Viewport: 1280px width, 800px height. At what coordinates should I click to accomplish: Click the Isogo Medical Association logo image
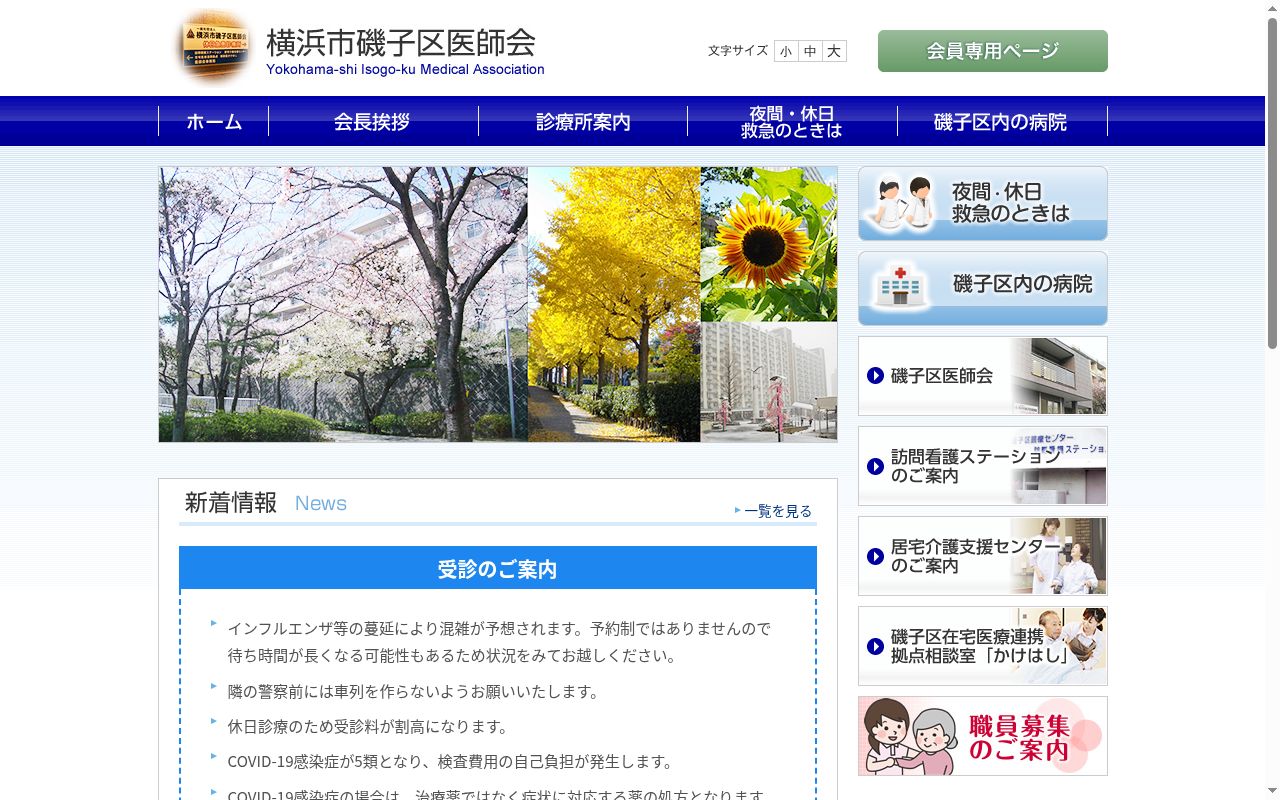(x=213, y=48)
